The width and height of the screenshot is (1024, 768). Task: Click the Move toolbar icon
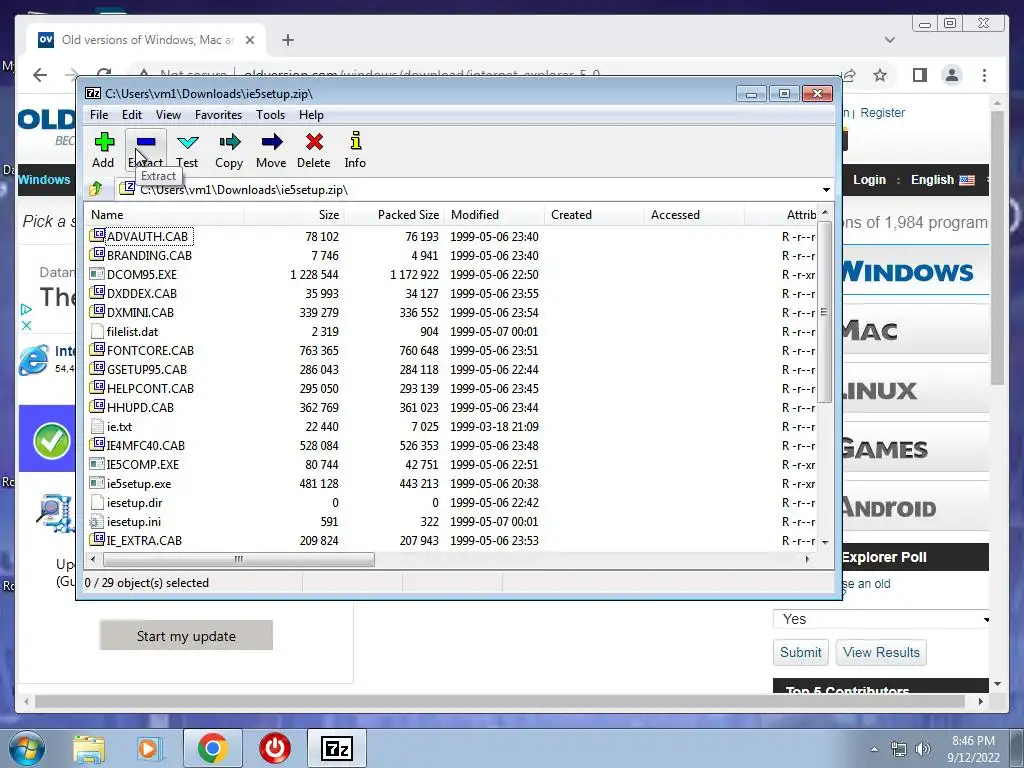(x=271, y=150)
